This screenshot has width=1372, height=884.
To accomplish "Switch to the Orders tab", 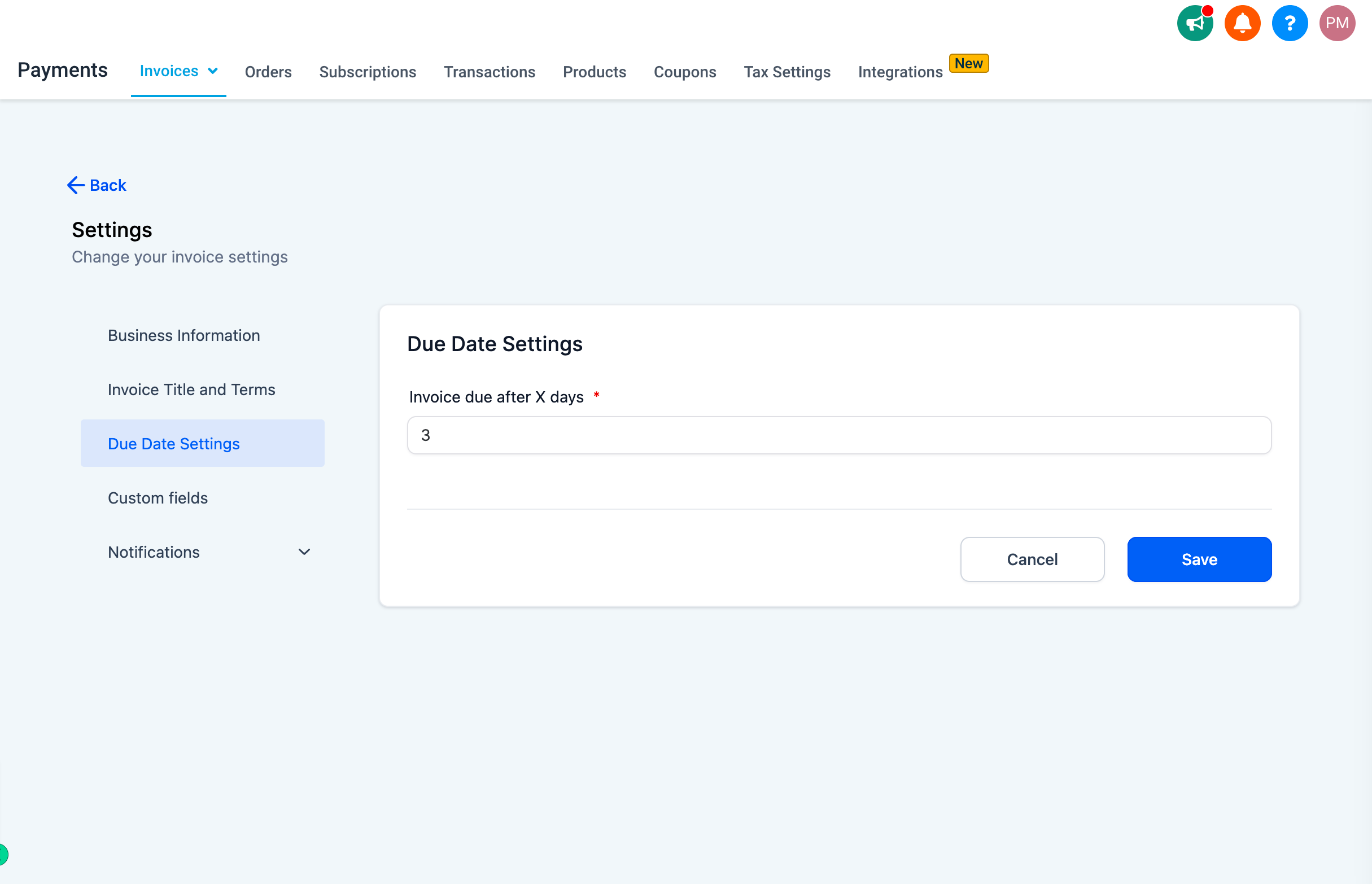I will tap(268, 72).
